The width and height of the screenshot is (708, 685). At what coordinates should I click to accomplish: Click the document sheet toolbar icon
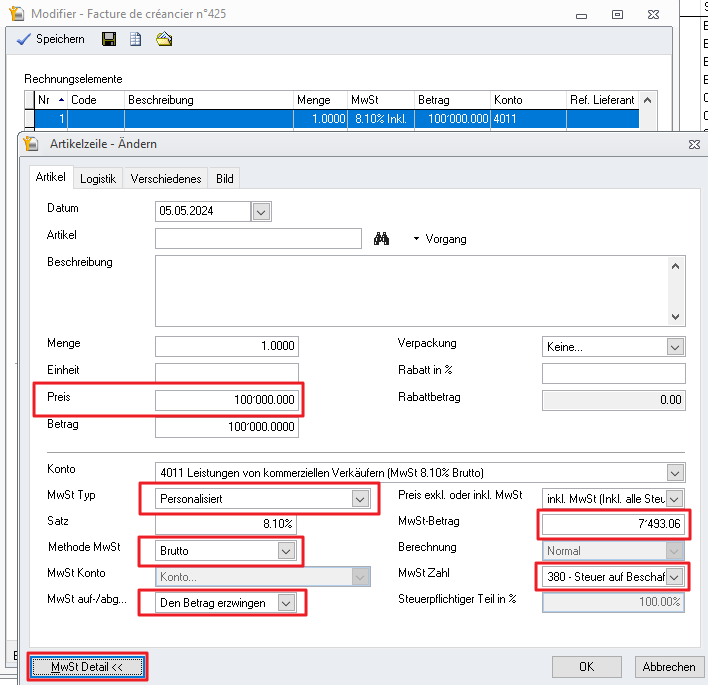[x=135, y=39]
